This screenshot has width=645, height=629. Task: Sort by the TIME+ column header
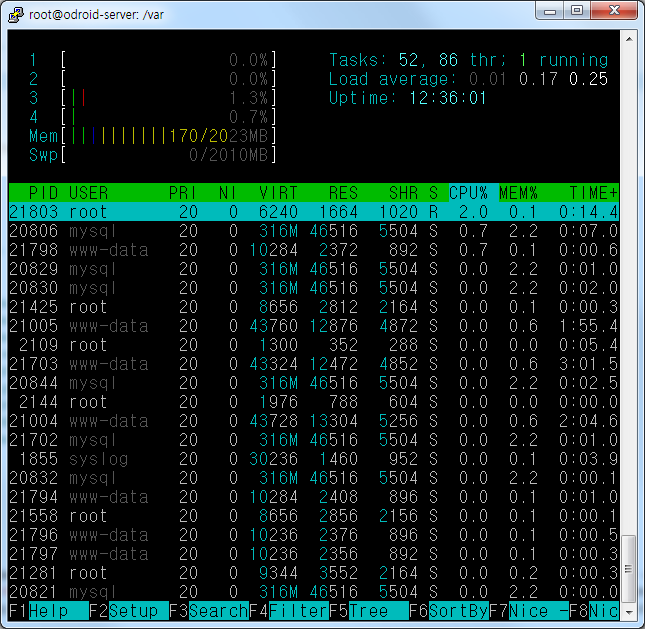pyautogui.click(x=594, y=192)
